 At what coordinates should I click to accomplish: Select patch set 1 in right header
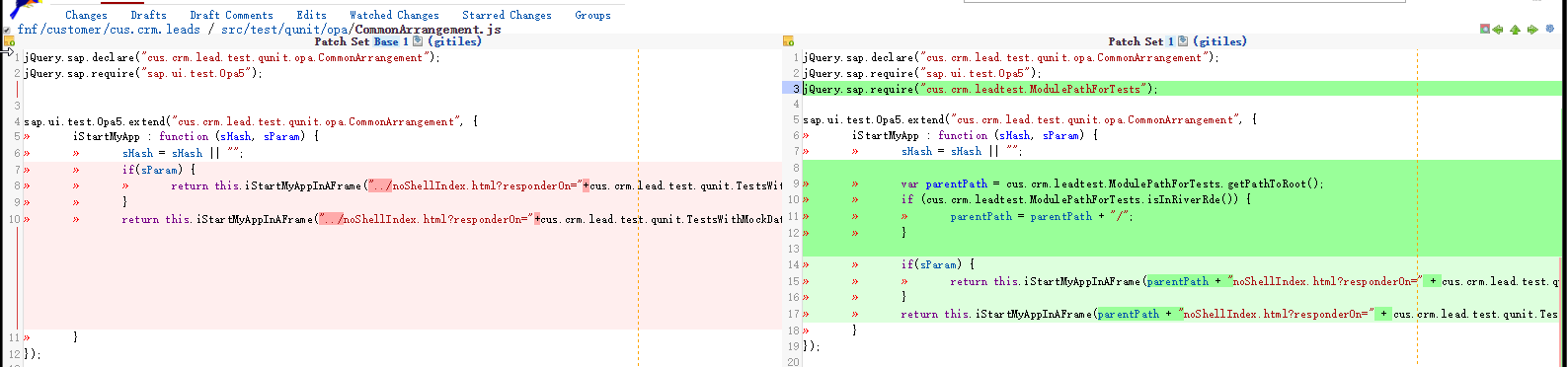pos(1171,41)
